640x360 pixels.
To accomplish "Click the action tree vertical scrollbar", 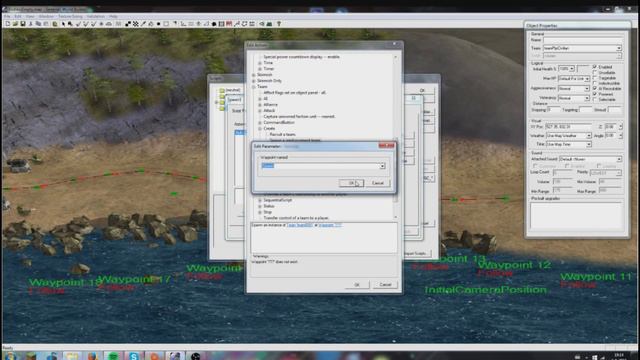I will click(x=395, y=137).
